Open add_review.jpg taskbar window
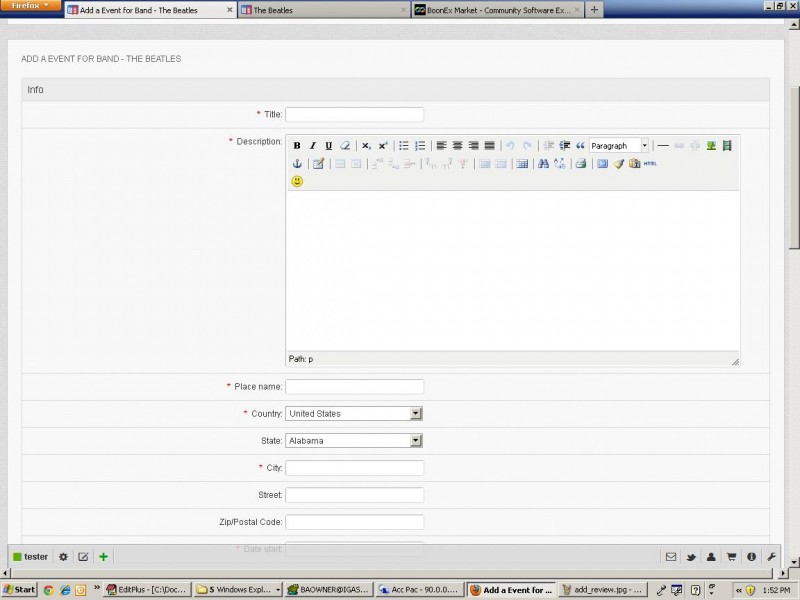Screen dimensions: 800x600 pos(602,590)
